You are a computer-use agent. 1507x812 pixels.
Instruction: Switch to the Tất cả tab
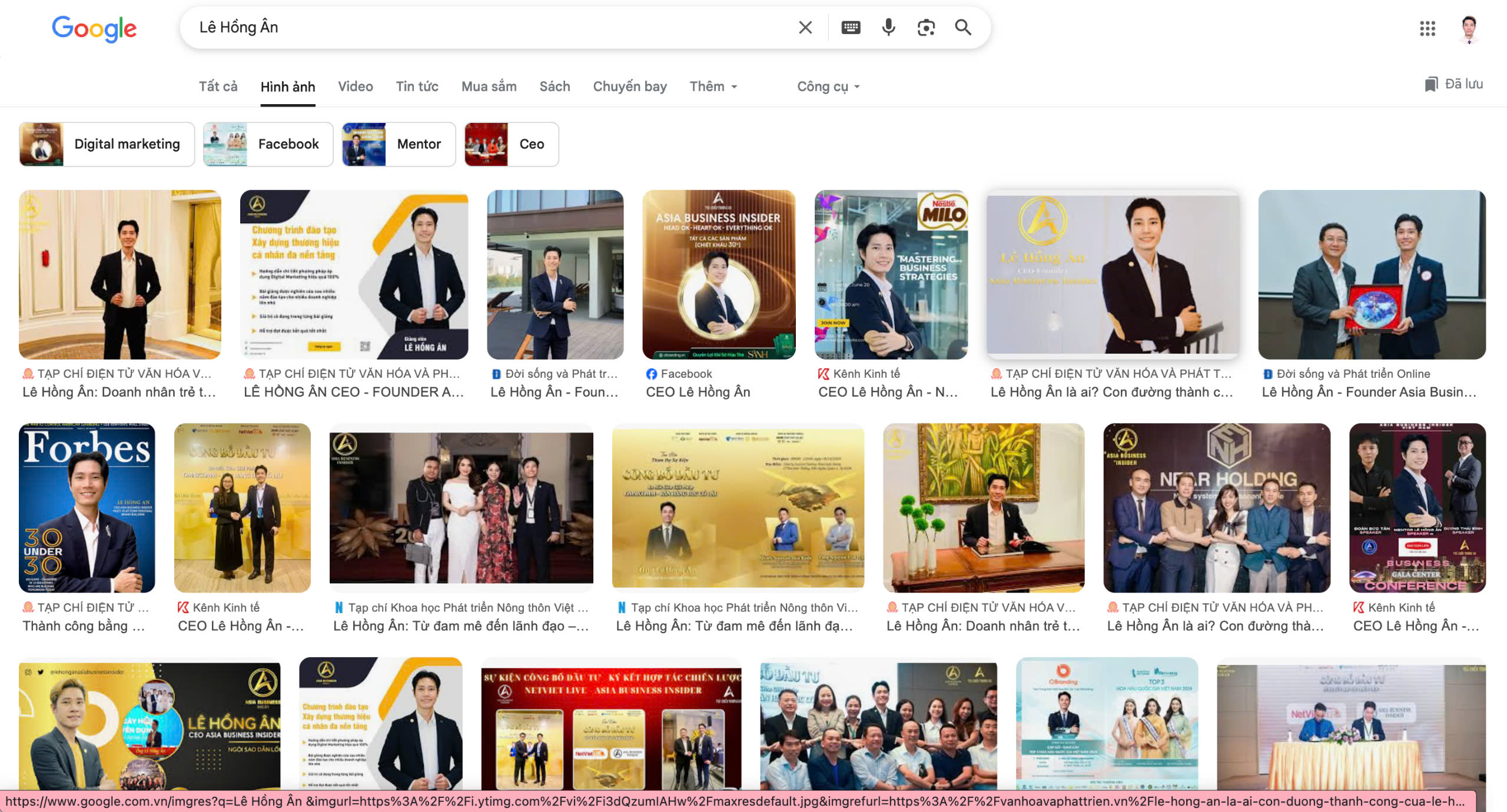click(218, 86)
